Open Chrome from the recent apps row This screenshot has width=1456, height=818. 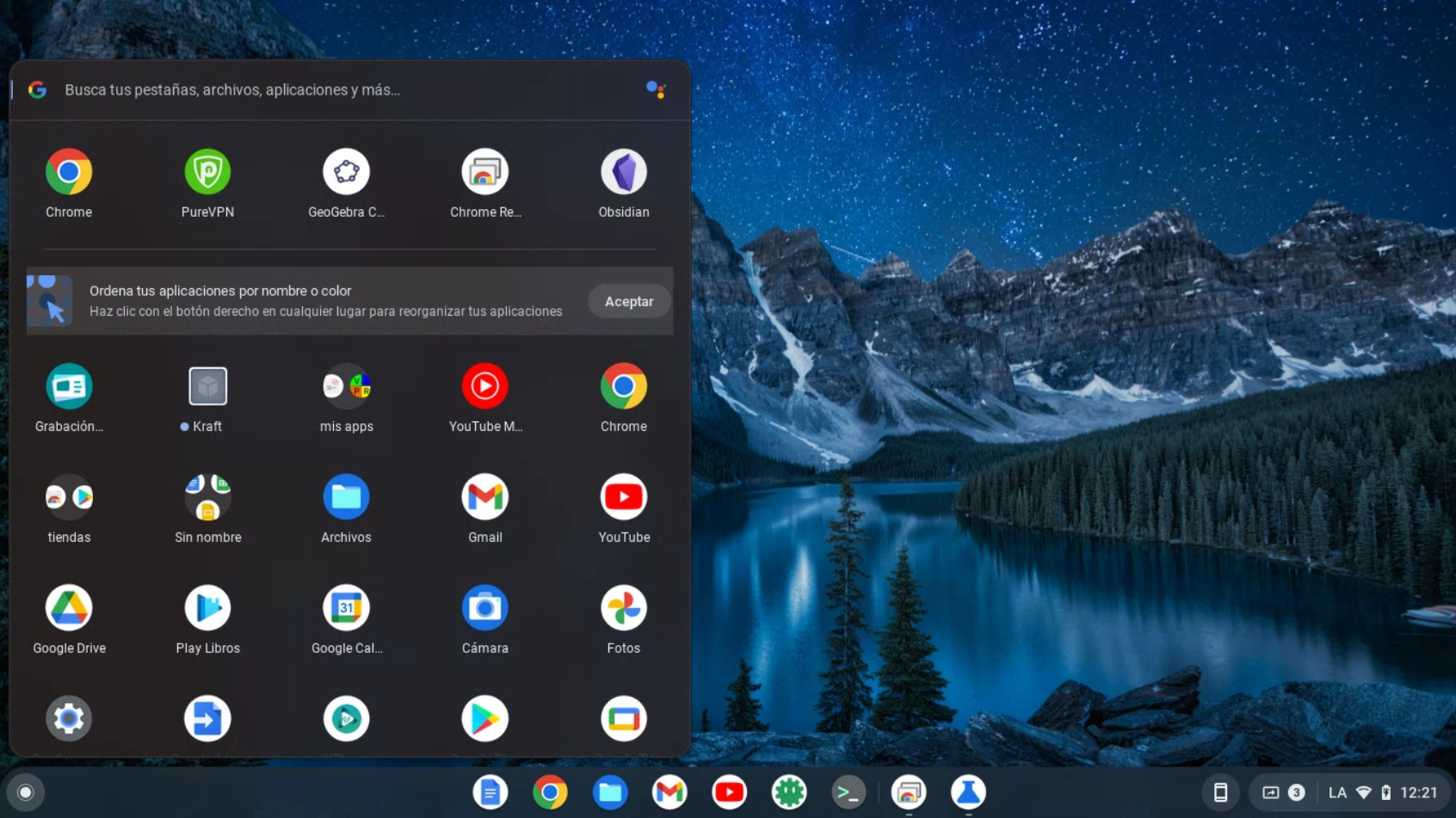point(69,172)
